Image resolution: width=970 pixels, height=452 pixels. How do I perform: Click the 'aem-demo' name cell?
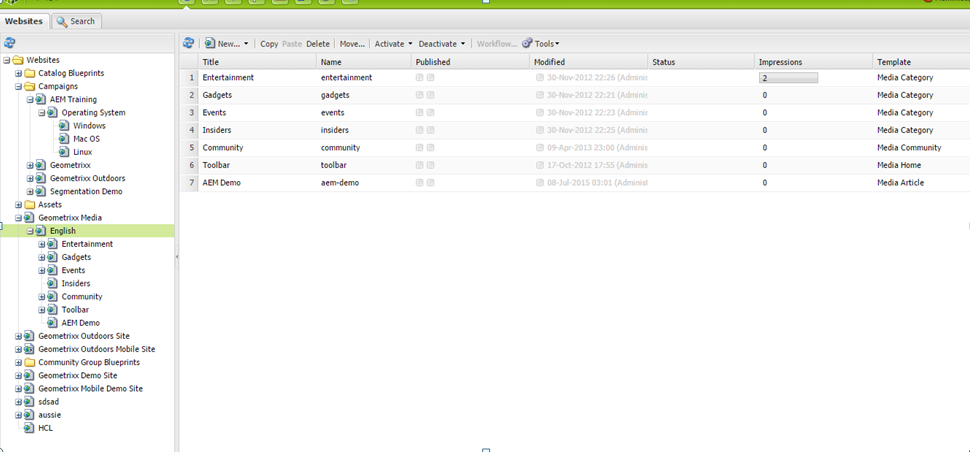pos(340,183)
